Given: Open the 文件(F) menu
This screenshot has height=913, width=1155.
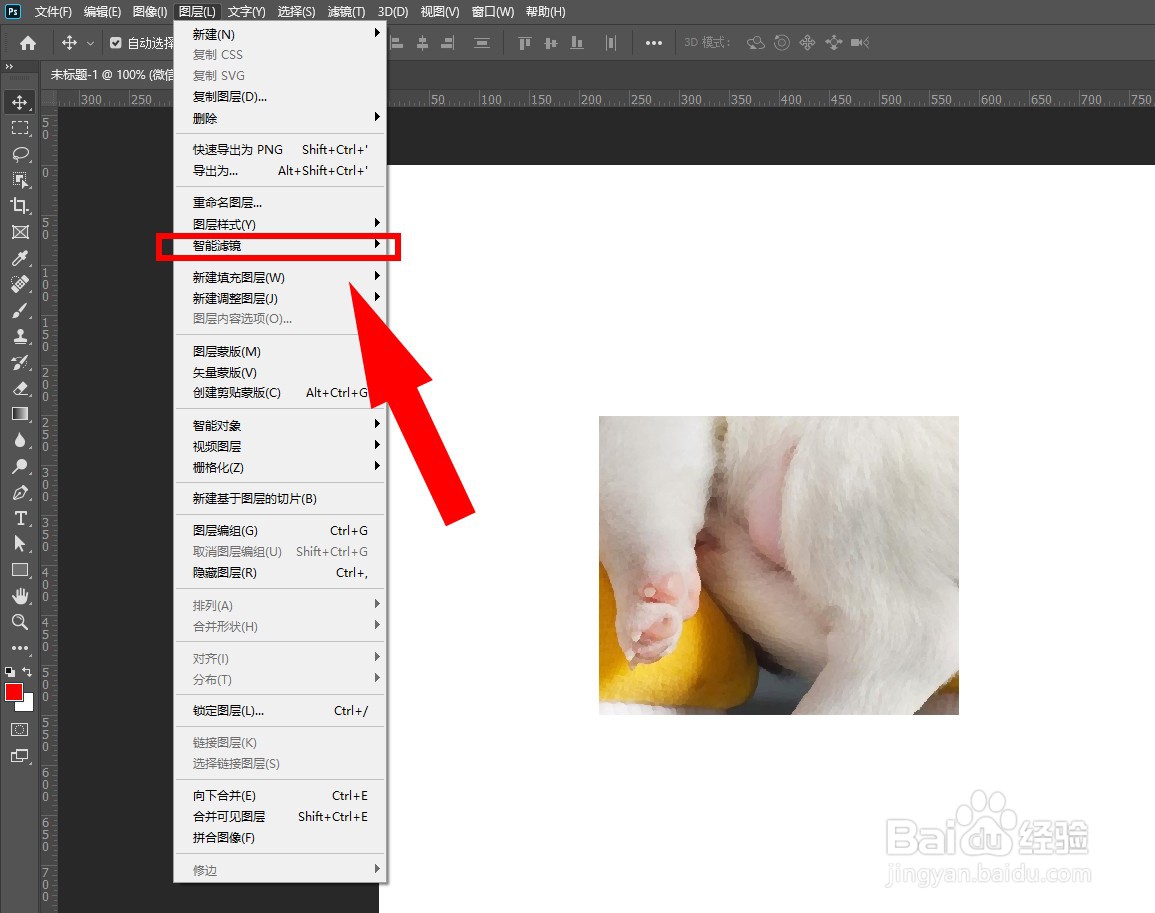Looking at the screenshot, I should tap(53, 12).
